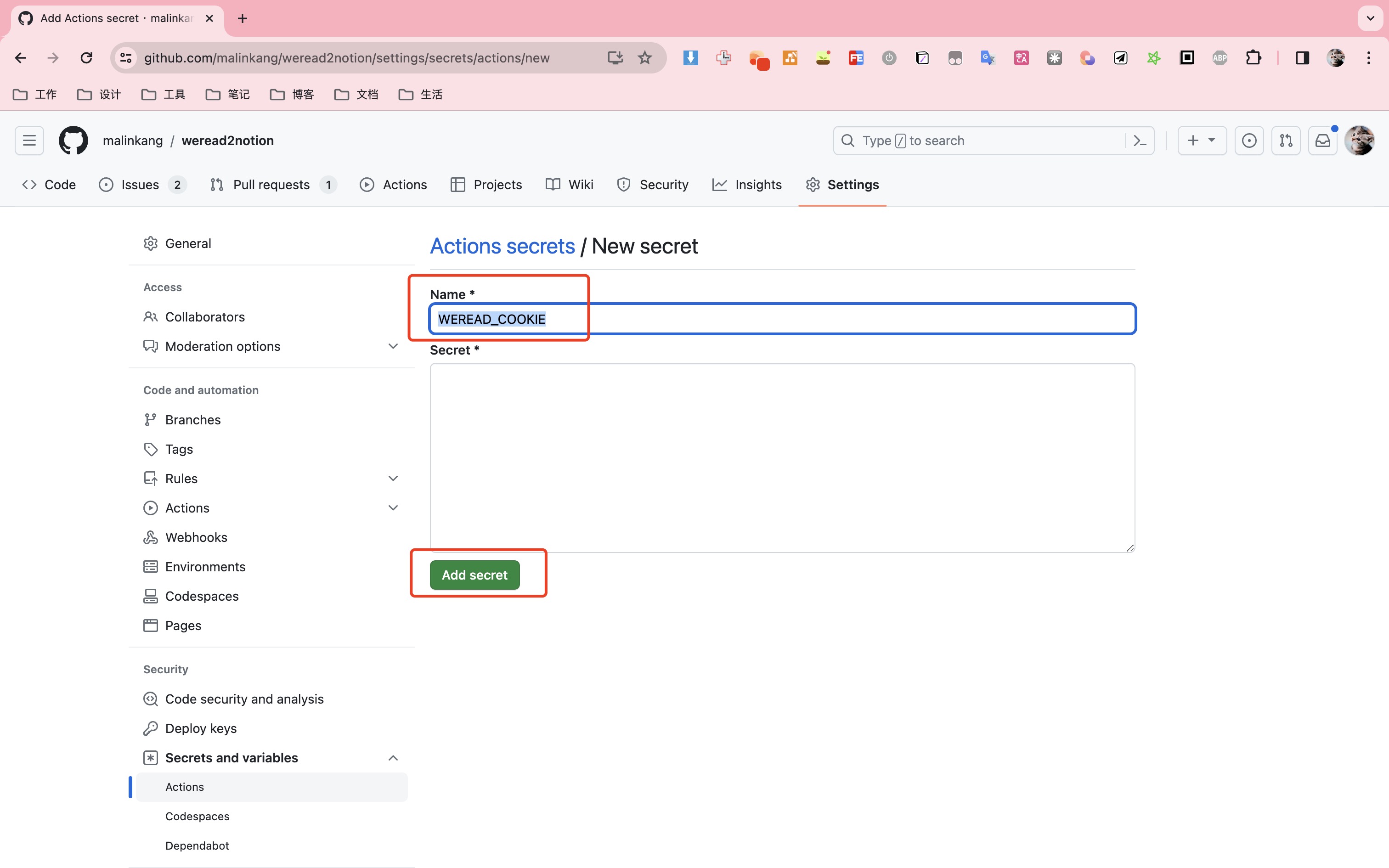The height and width of the screenshot is (868, 1389).
Task: Bookmark page with star icon
Action: coord(644,58)
